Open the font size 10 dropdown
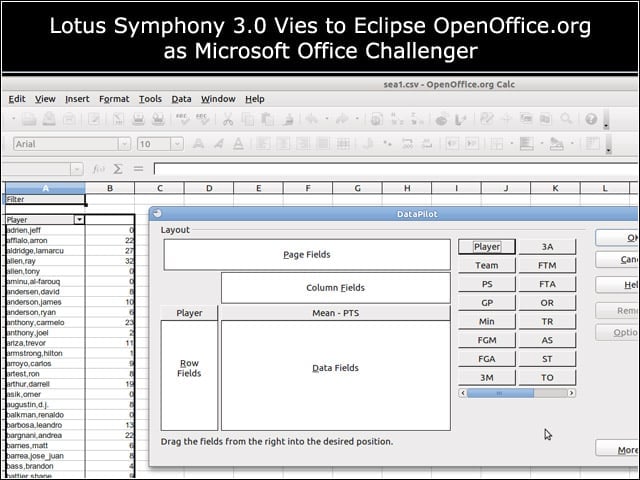 (x=177, y=144)
